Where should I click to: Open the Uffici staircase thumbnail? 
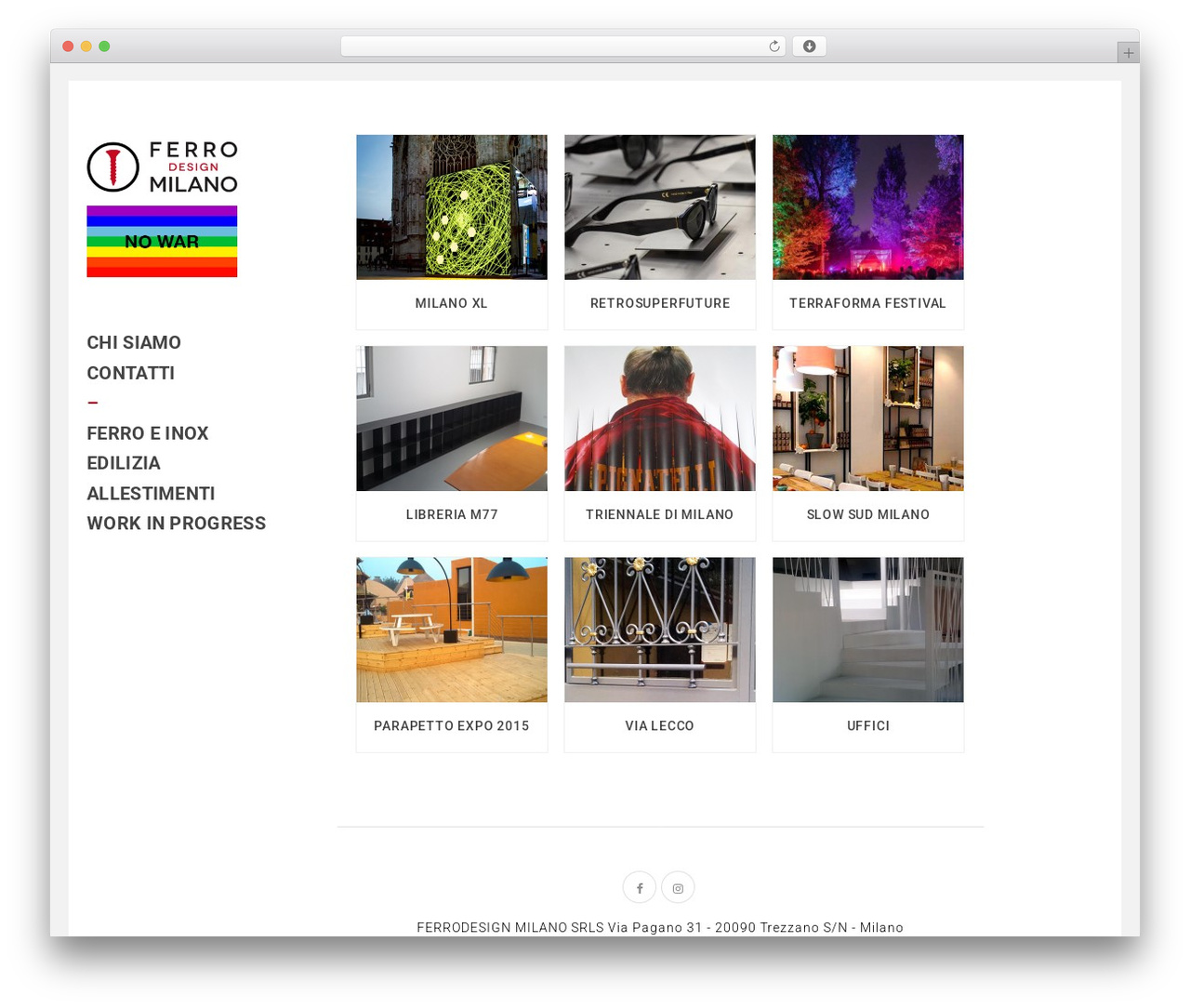click(x=868, y=630)
